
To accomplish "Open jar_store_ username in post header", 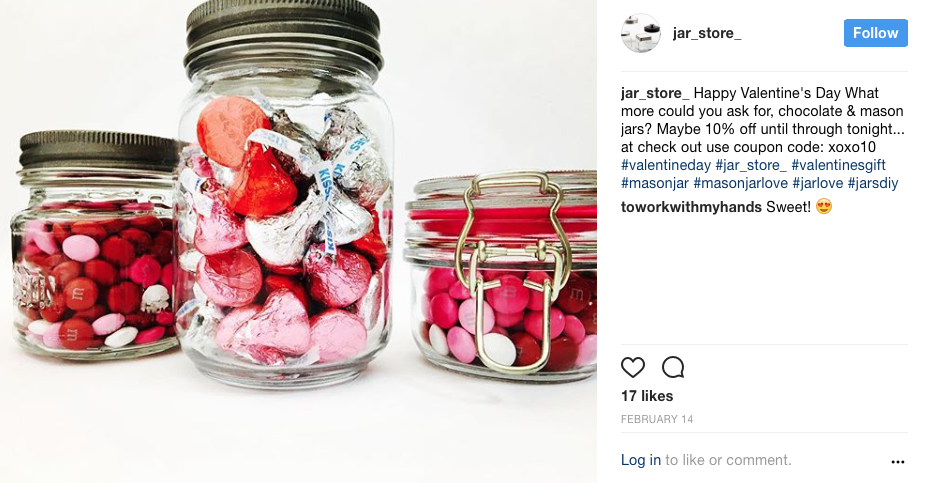I will pyautogui.click(x=707, y=33).
